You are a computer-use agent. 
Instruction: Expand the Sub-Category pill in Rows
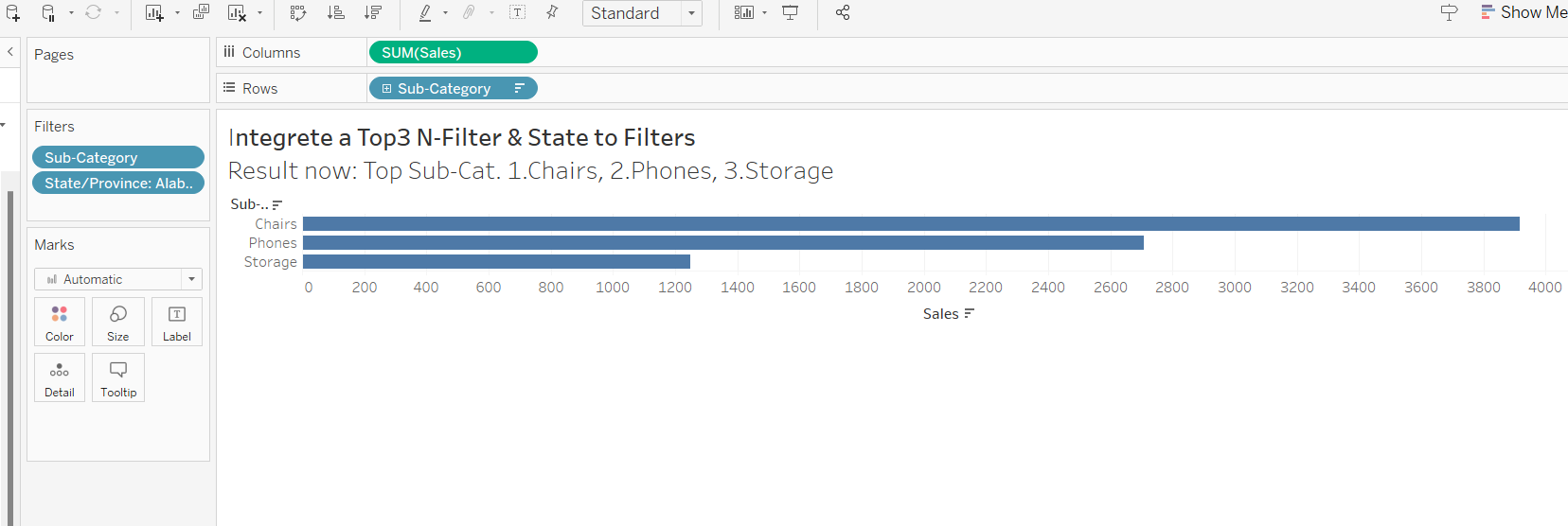tap(386, 89)
